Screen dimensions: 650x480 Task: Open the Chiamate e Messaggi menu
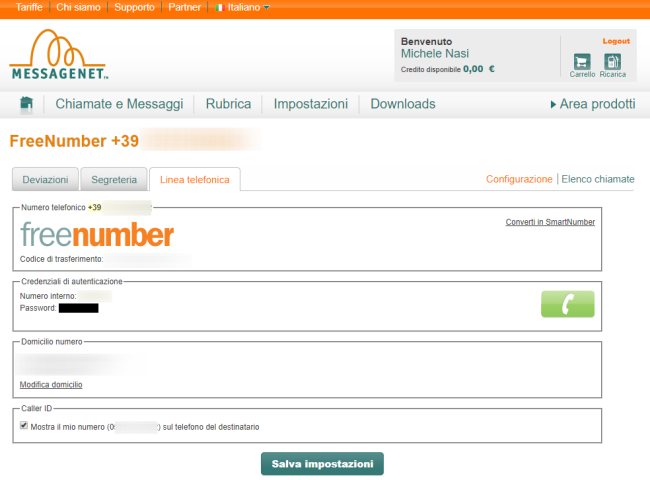coord(119,104)
